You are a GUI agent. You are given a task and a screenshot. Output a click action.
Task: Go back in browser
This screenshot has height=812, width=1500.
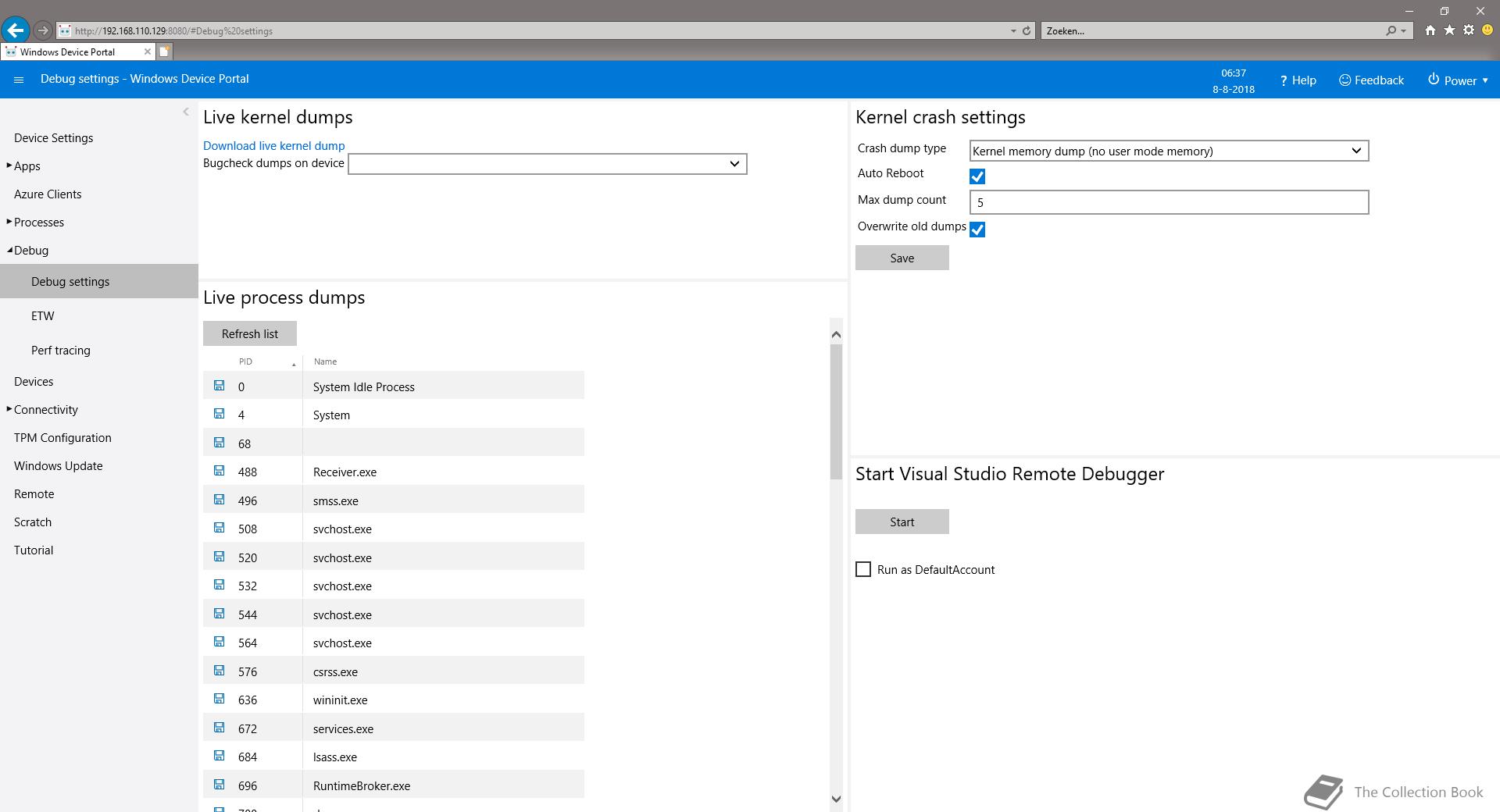point(16,30)
